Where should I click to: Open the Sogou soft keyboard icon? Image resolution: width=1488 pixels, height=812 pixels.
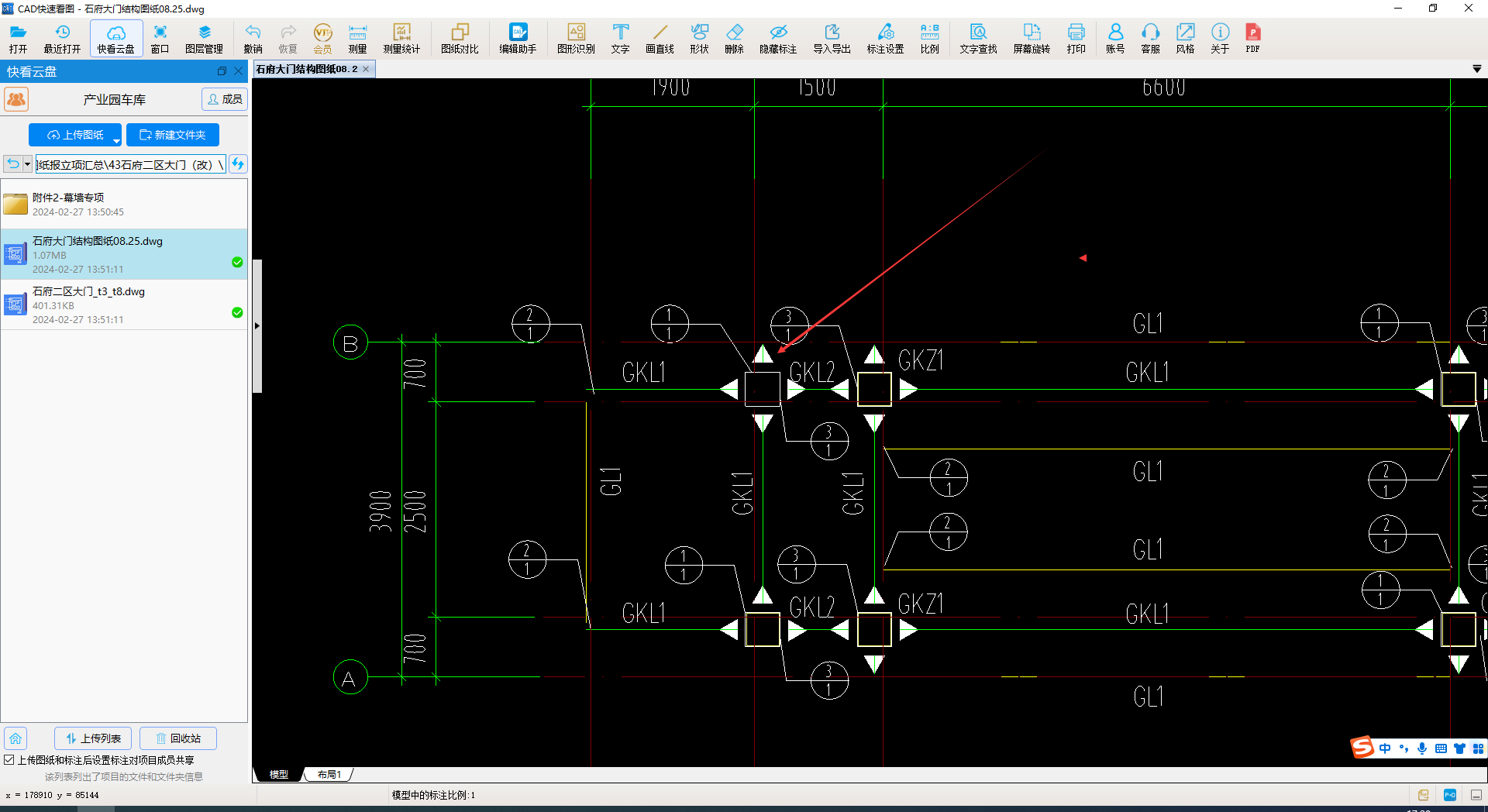tap(1441, 748)
